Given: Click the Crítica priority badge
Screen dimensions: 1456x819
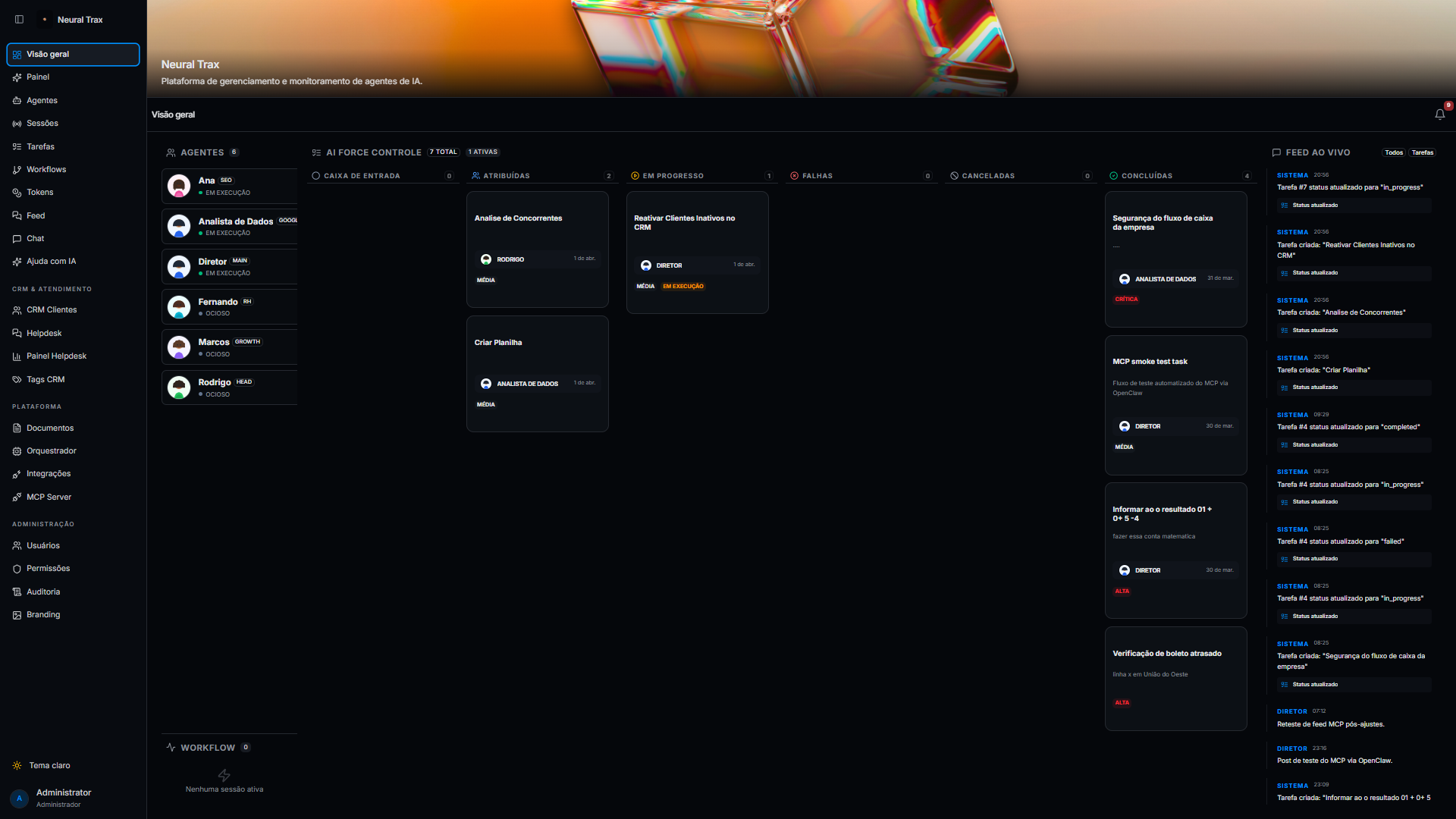Looking at the screenshot, I should [1126, 300].
